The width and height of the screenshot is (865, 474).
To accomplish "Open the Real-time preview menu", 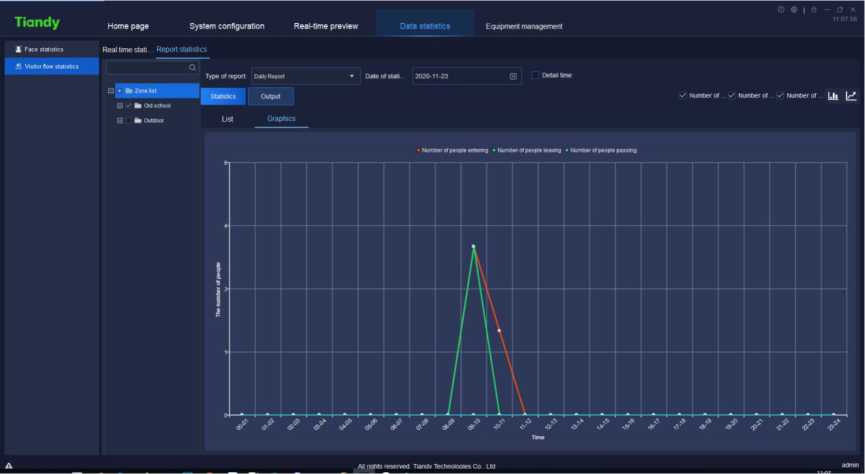I will 325,26.
